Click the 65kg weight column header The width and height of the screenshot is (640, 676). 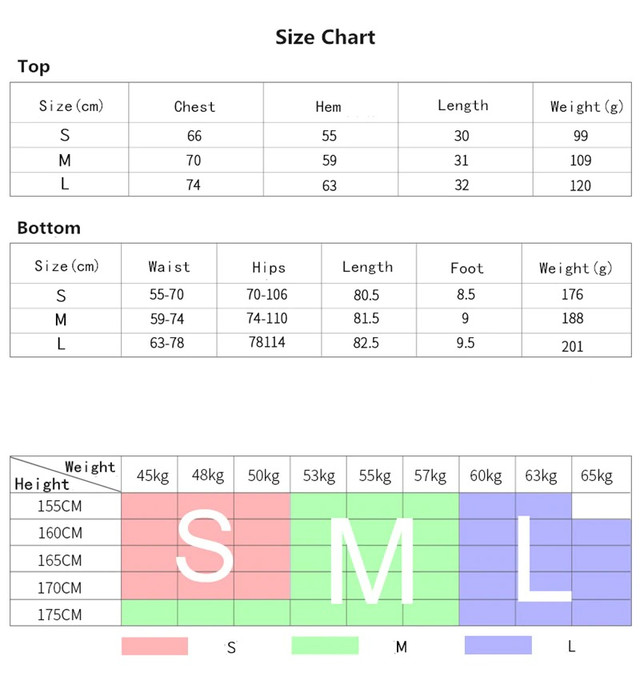point(596,476)
